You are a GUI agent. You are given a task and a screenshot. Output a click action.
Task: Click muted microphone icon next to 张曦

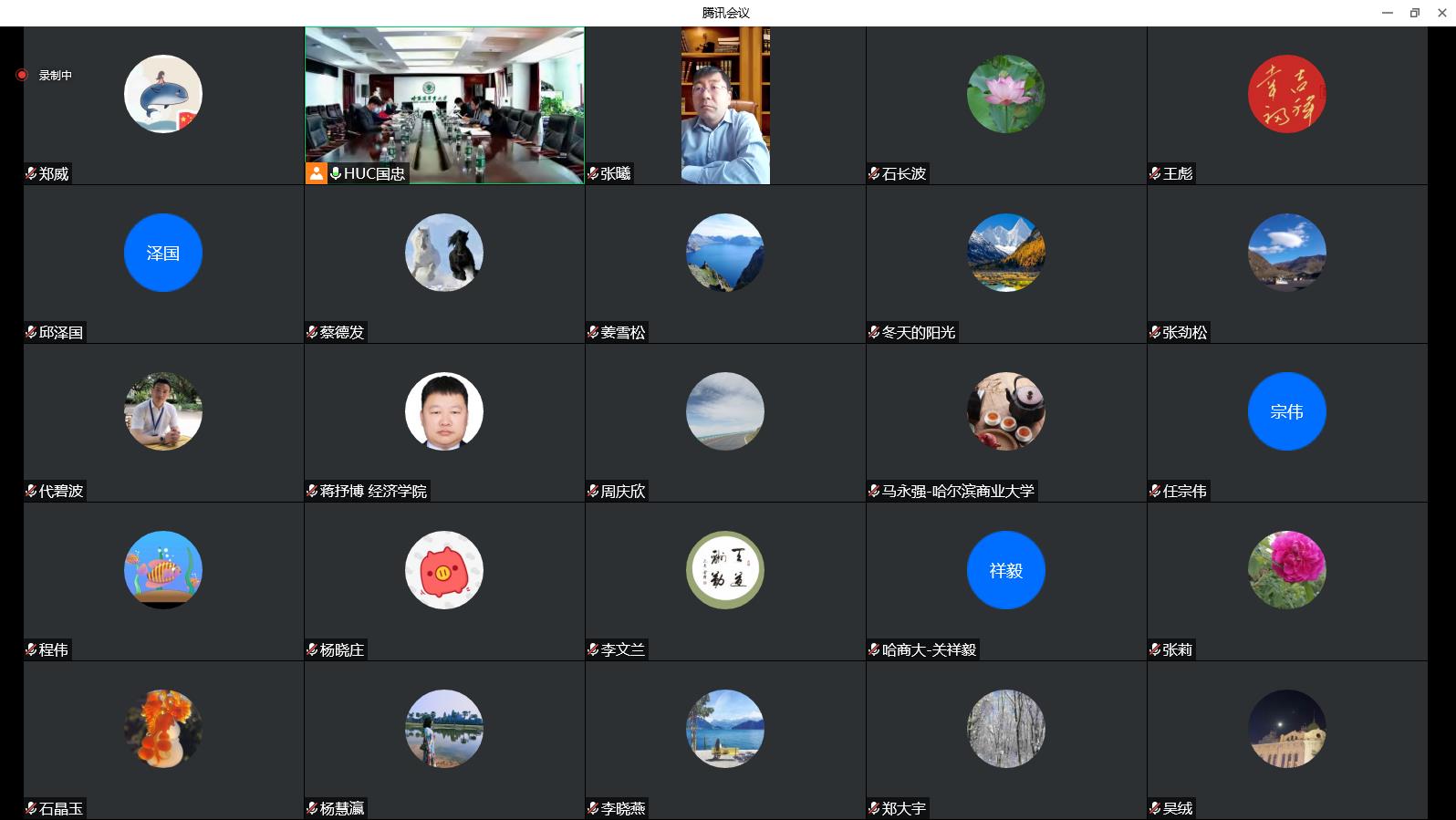coord(593,173)
